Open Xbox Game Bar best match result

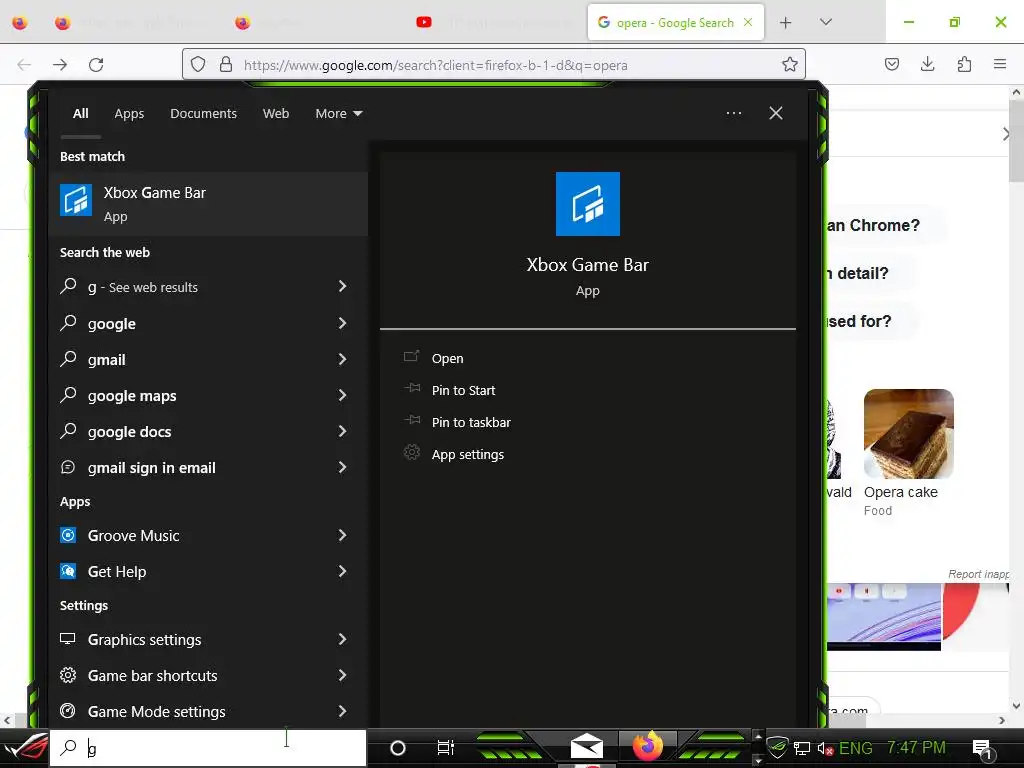tap(208, 204)
